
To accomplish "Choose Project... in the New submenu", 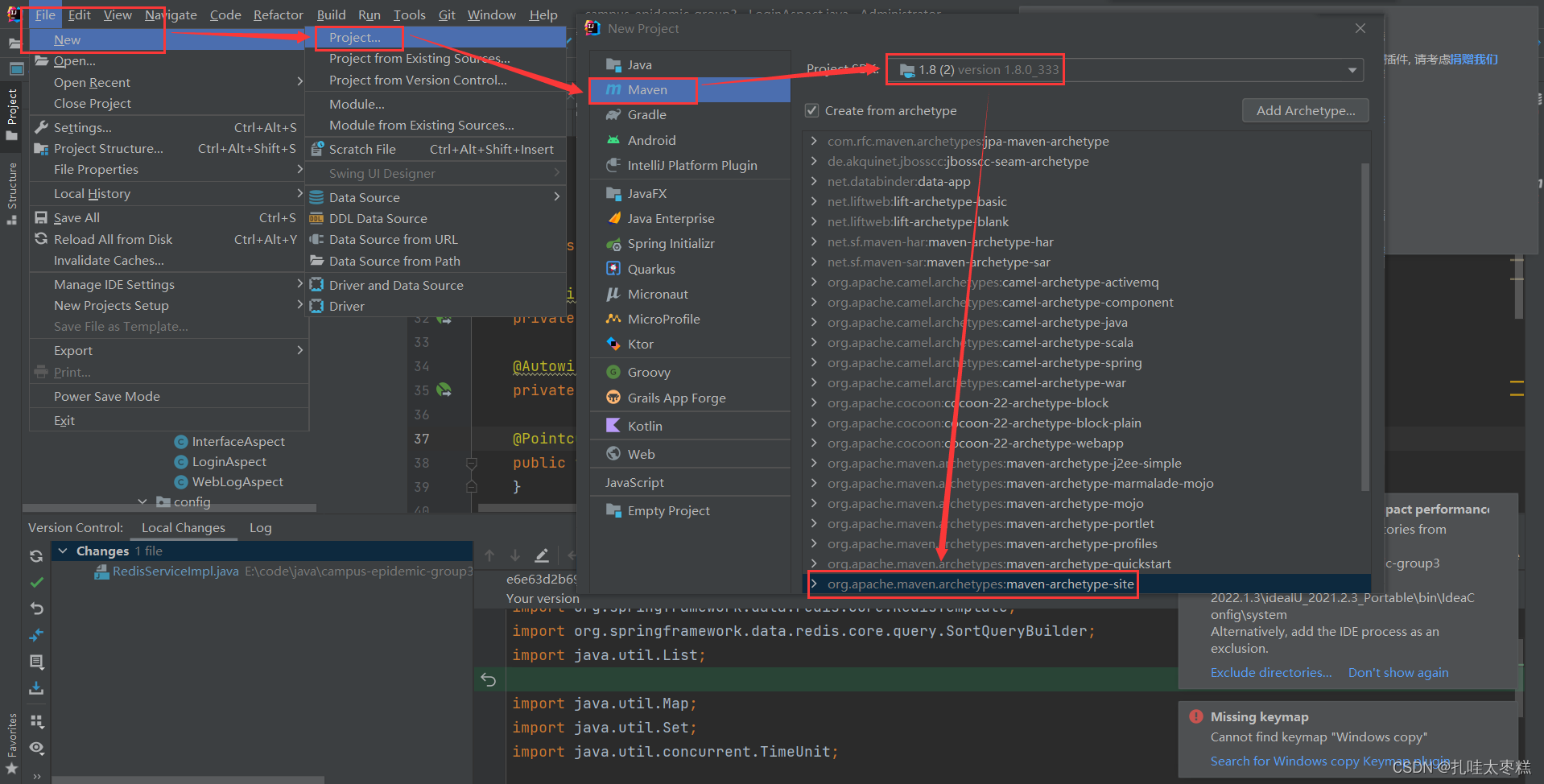I will (x=435, y=37).
